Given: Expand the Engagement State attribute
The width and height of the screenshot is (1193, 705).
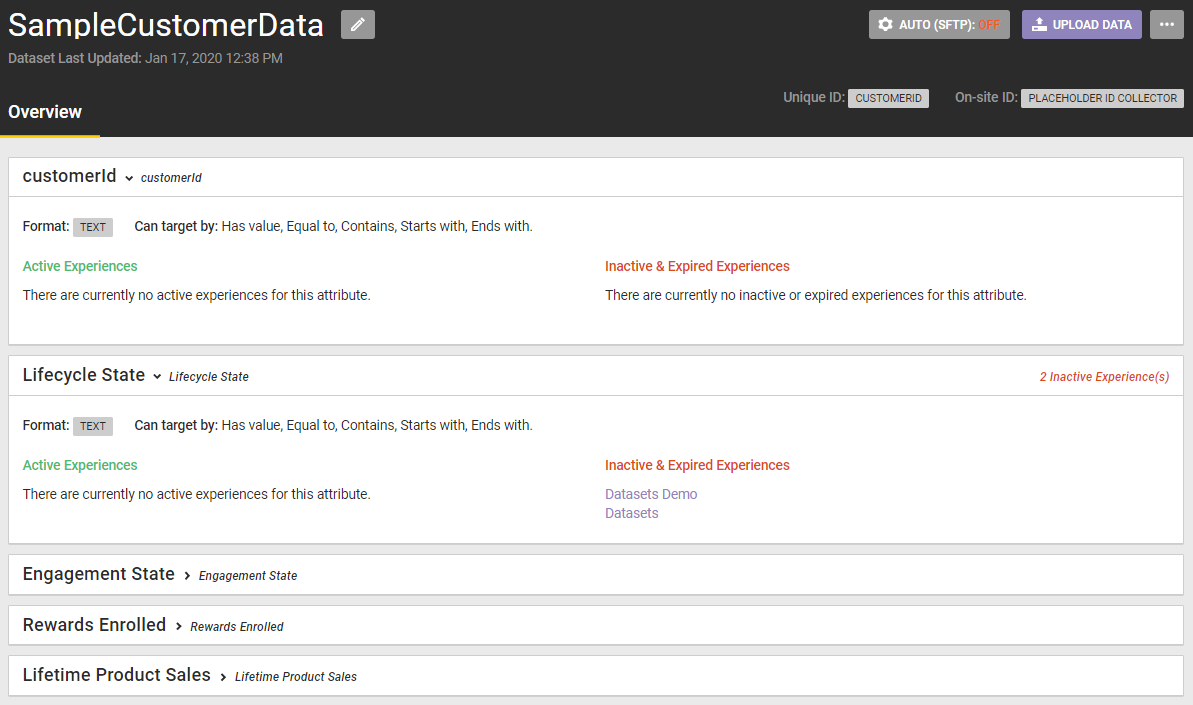Looking at the screenshot, I should (187, 575).
